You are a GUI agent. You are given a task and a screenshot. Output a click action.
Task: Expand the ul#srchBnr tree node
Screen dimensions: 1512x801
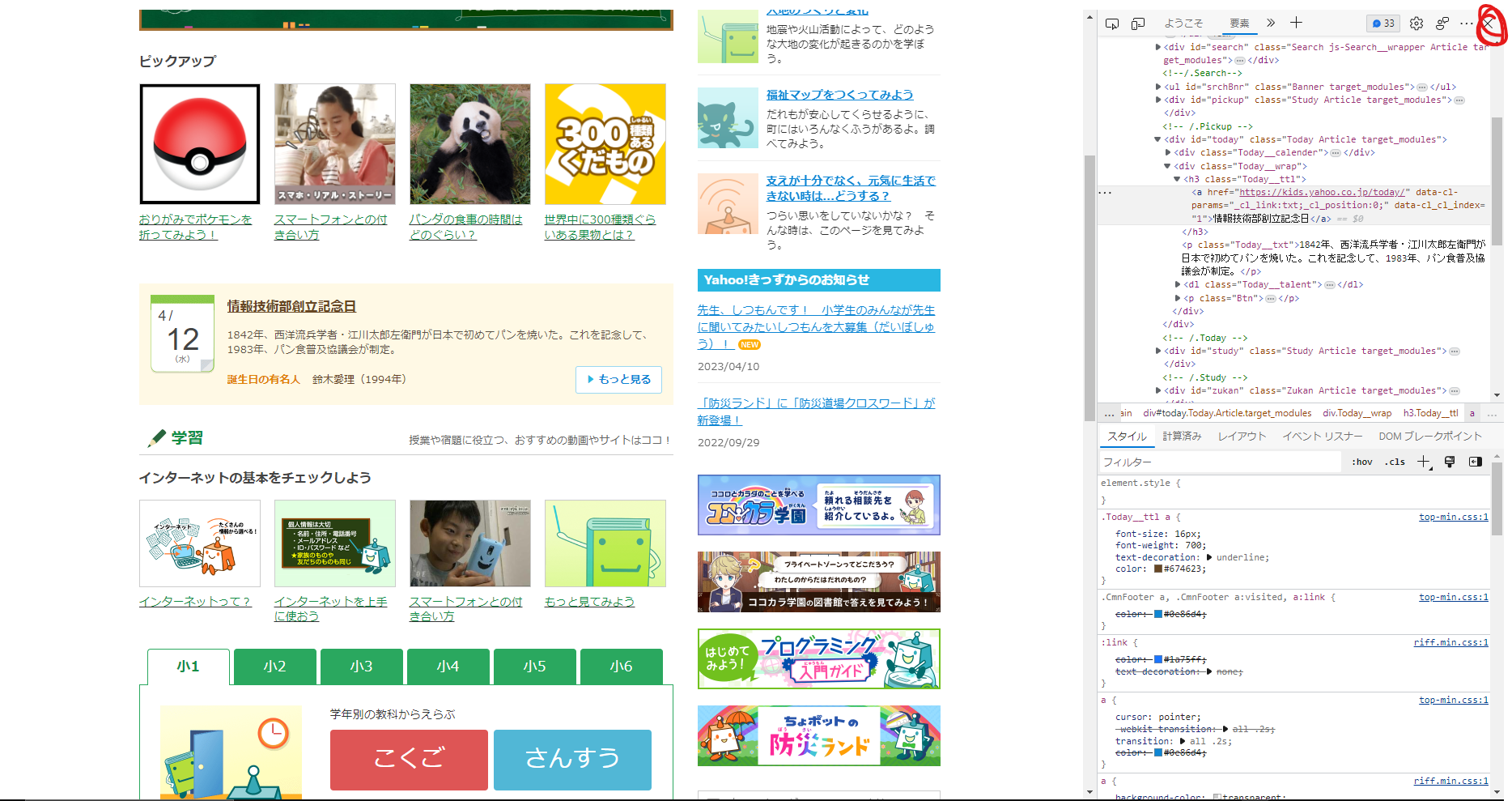[x=1160, y=87]
